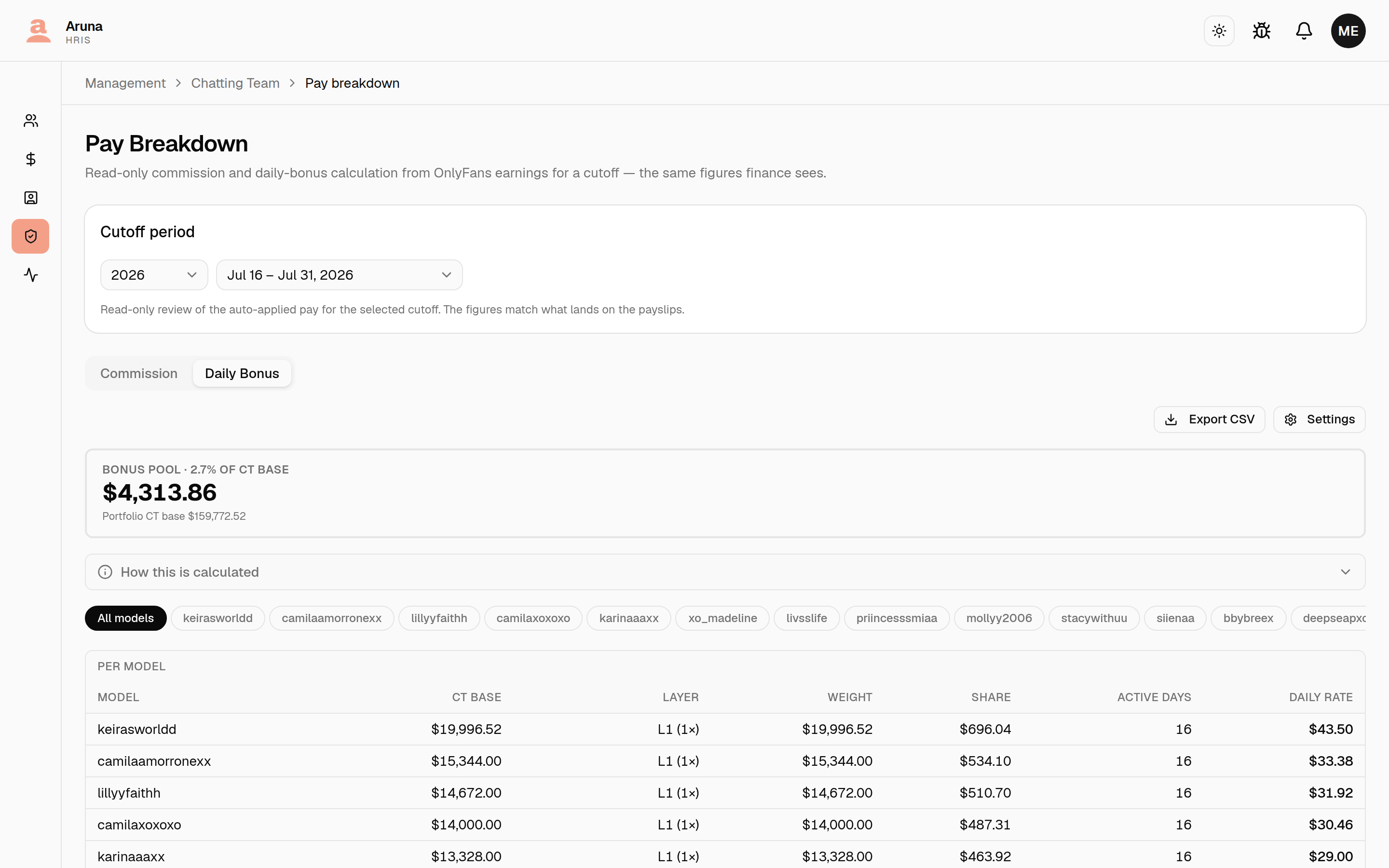The width and height of the screenshot is (1389, 868).
Task: Open the notifications bell
Action: tap(1304, 31)
